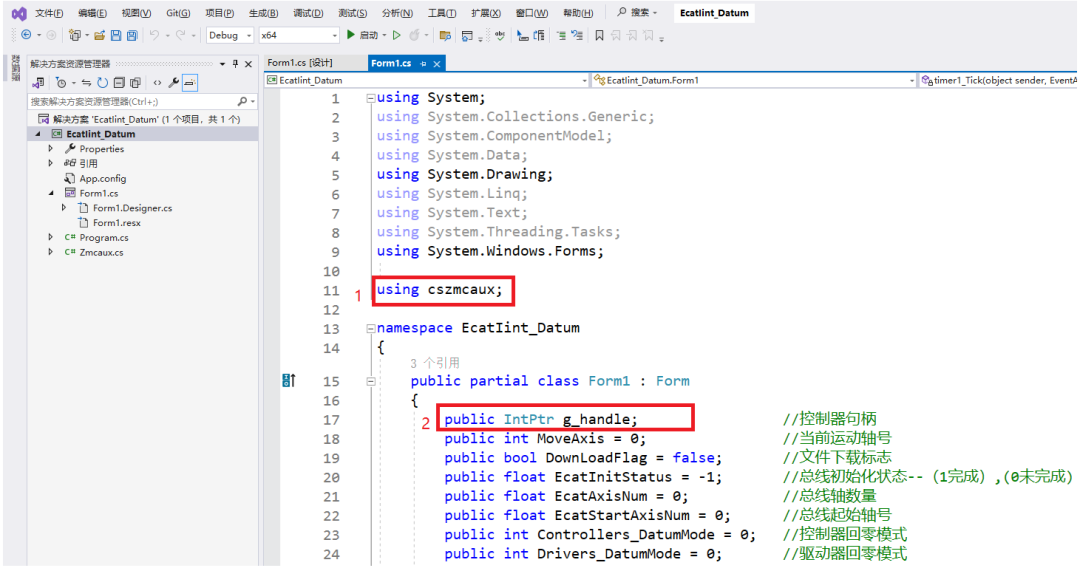Image resolution: width=1080 pixels, height=571 pixels.
Task: Open the 调试(D) menu
Action: 308,13
